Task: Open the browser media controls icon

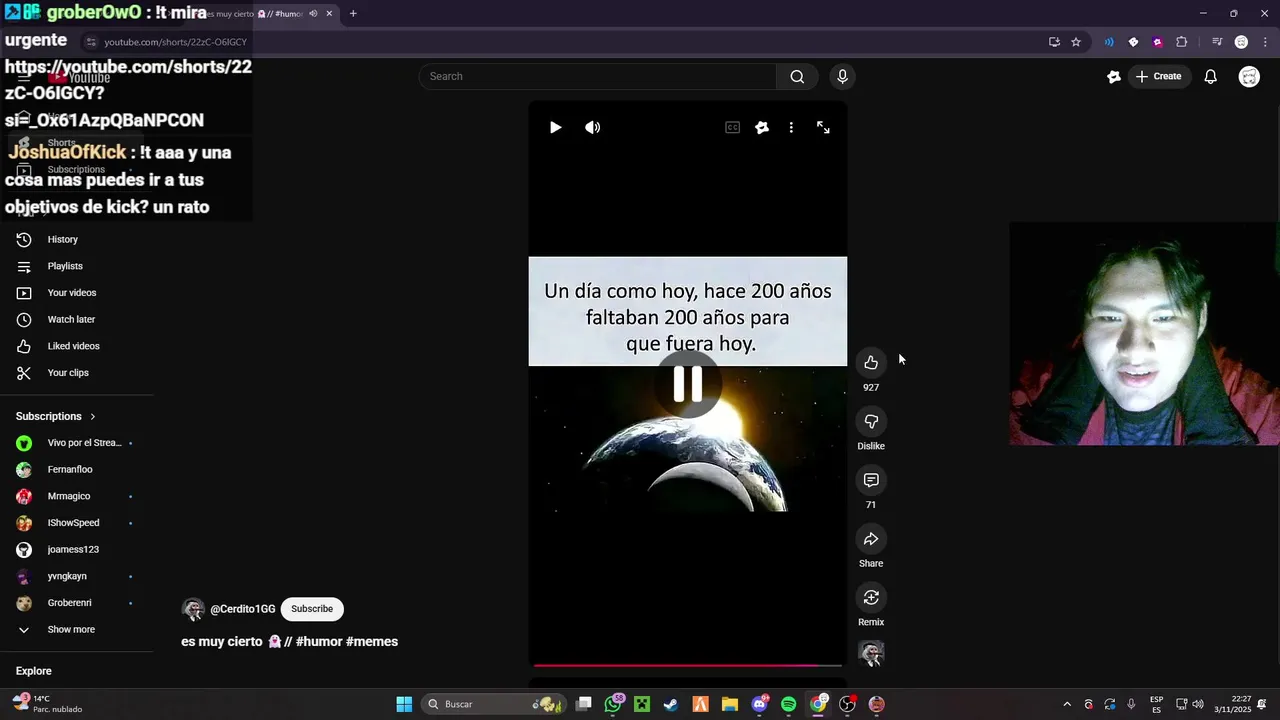Action: point(1217,42)
